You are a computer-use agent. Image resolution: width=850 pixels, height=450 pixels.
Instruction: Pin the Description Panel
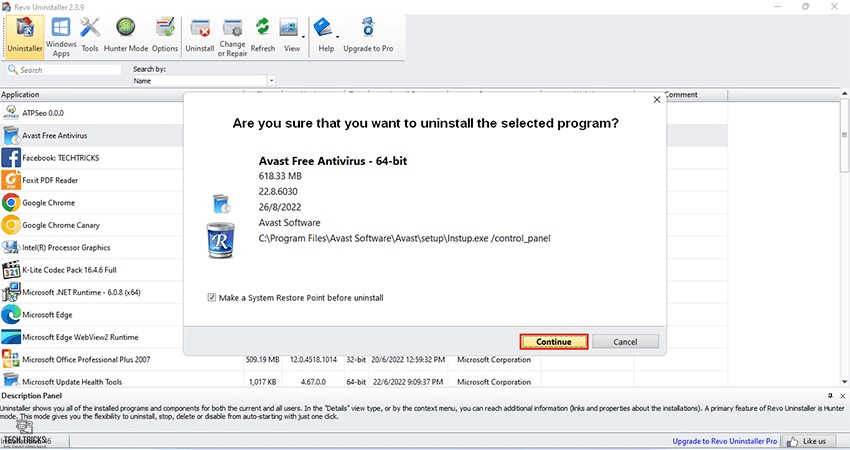[x=830, y=396]
